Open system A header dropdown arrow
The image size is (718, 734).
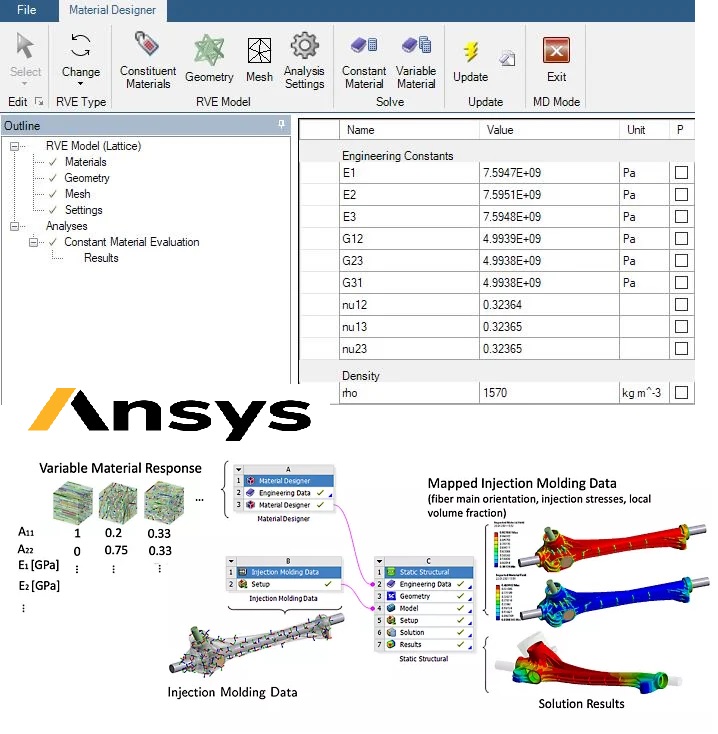[x=239, y=469]
